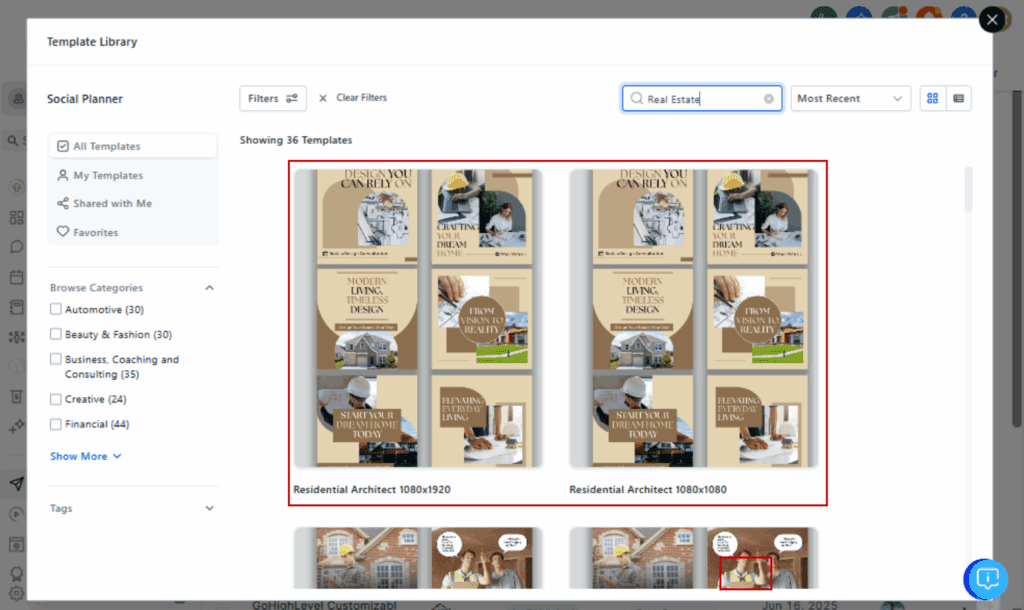Open Conversations chat bubble in background sidebar

pos(16,247)
